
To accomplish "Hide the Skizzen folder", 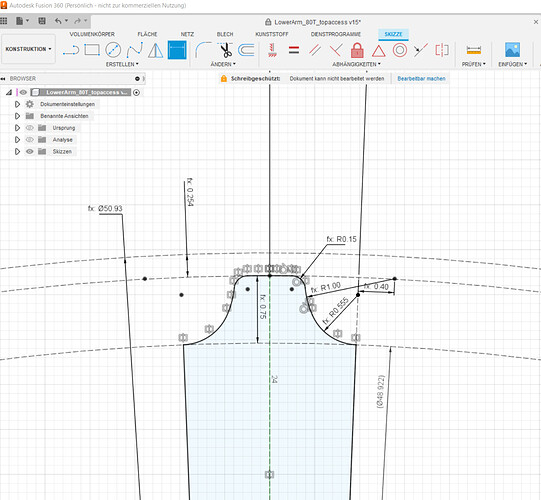I will [x=30, y=151].
